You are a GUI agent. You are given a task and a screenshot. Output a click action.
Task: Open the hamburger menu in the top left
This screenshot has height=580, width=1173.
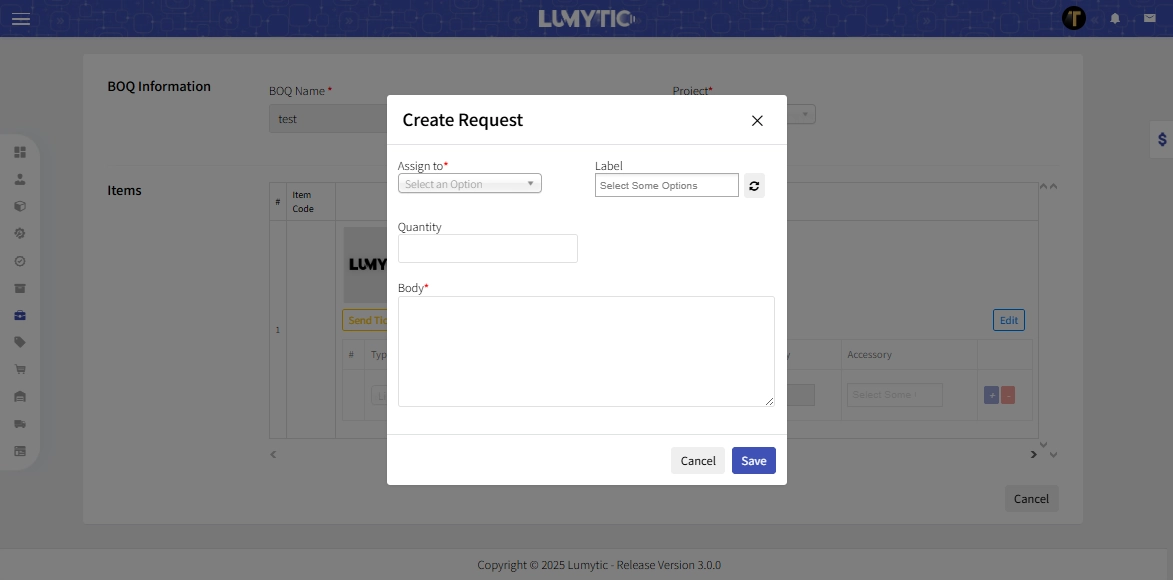click(x=20, y=18)
